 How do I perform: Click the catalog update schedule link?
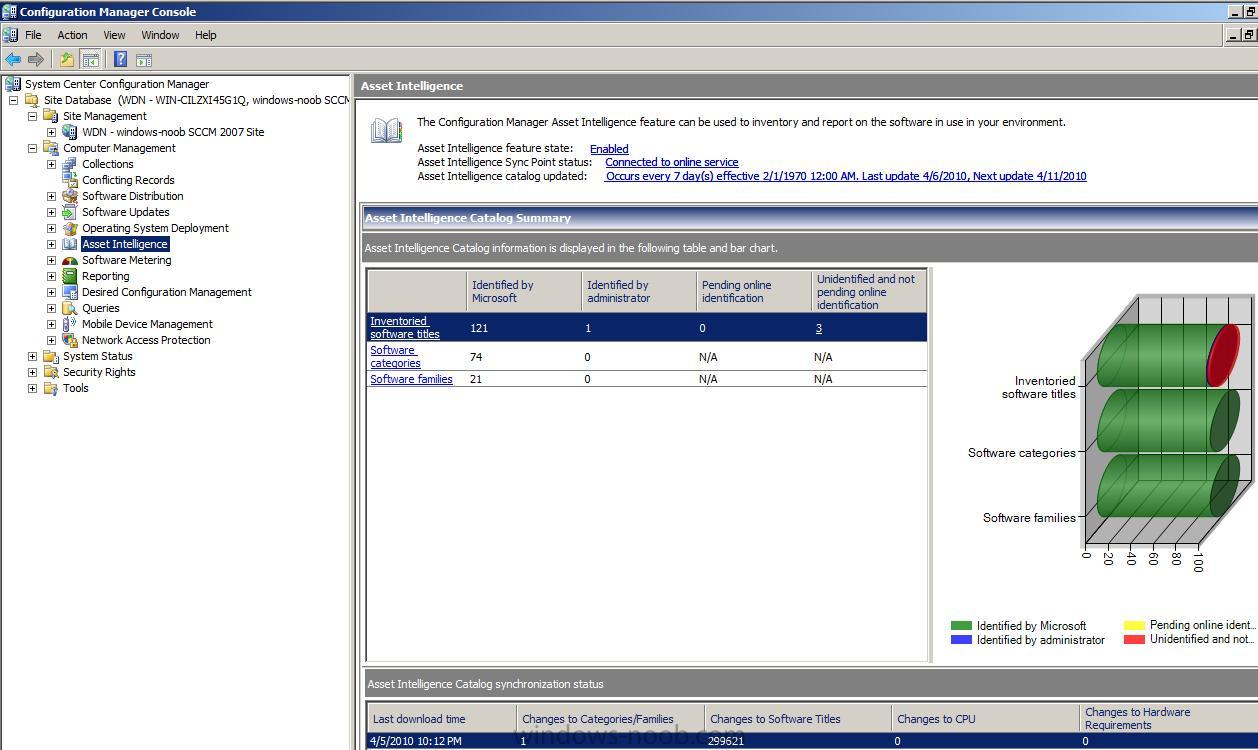pyautogui.click(x=846, y=176)
